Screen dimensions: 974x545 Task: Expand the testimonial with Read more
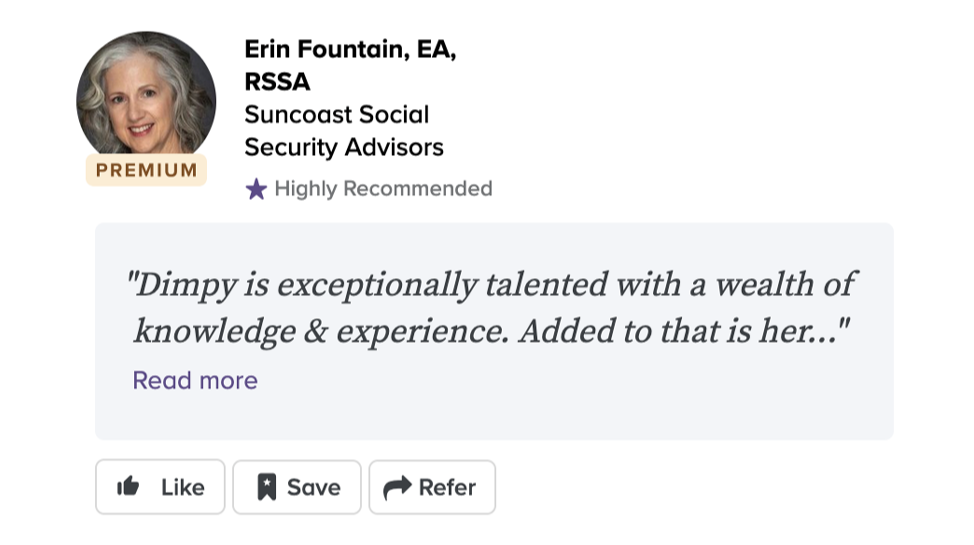pos(195,380)
